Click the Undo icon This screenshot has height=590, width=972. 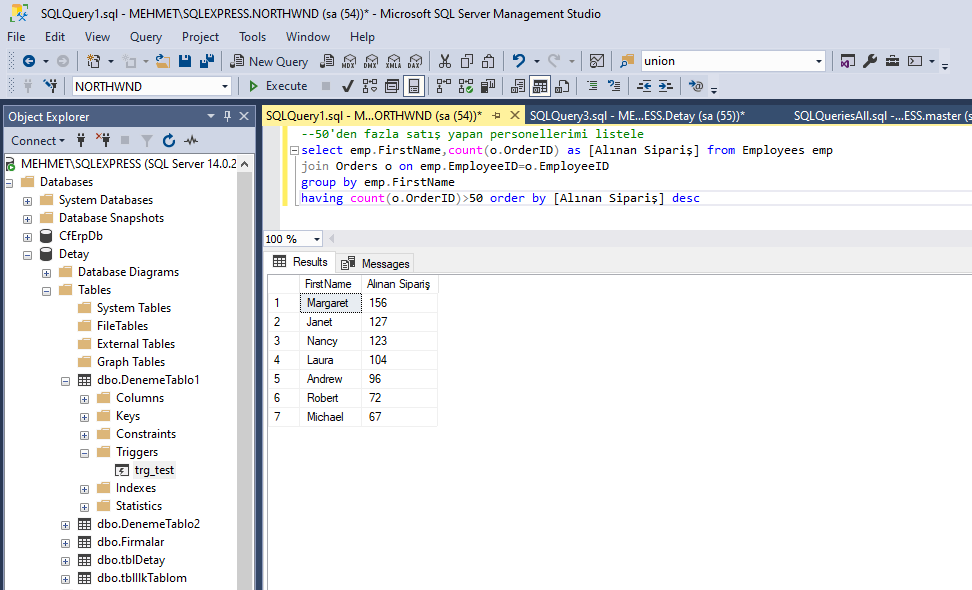[x=520, y=60]
